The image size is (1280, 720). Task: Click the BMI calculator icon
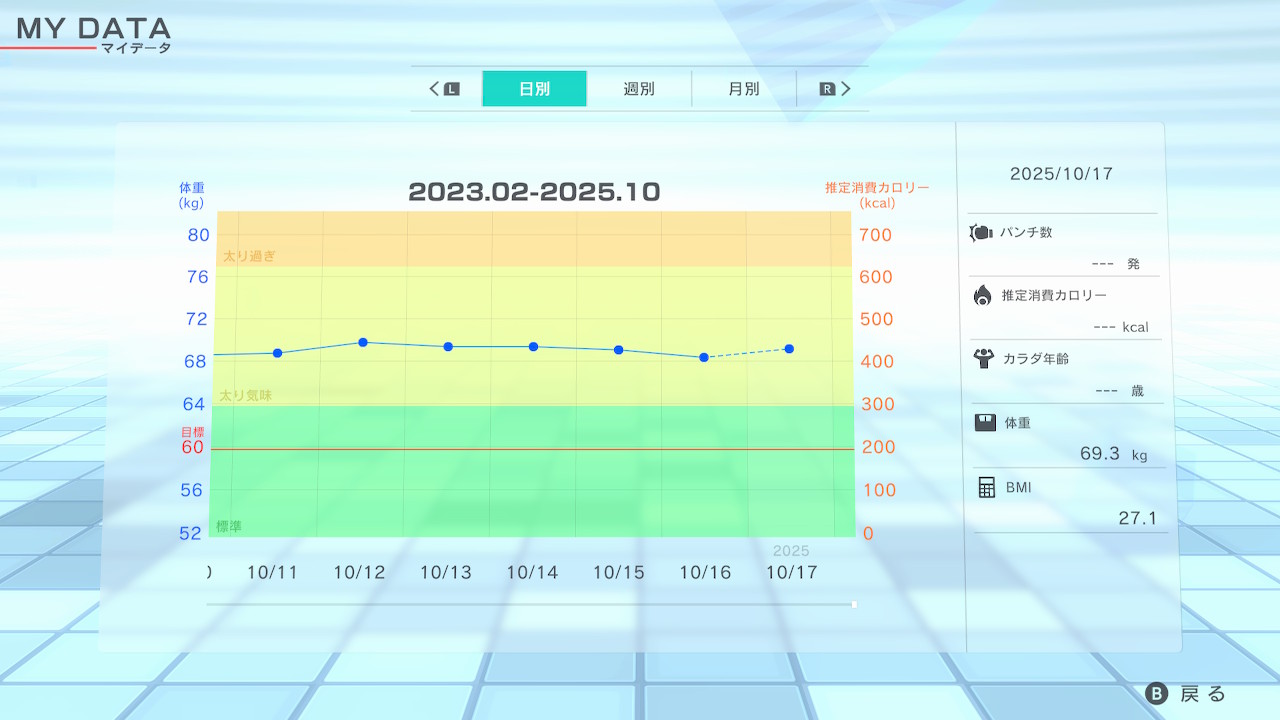point(987,487)
